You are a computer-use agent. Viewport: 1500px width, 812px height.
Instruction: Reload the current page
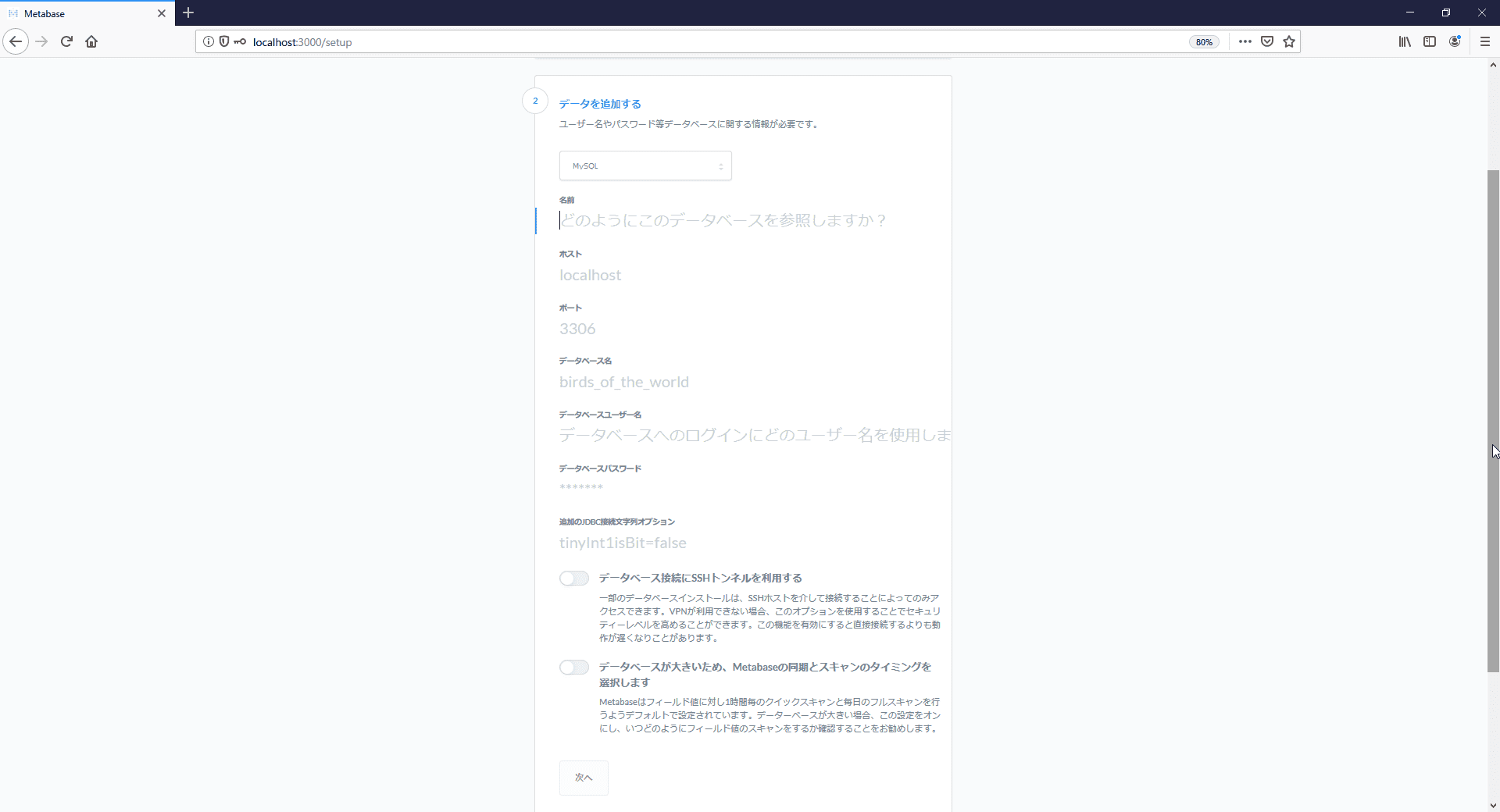(66, 41)
